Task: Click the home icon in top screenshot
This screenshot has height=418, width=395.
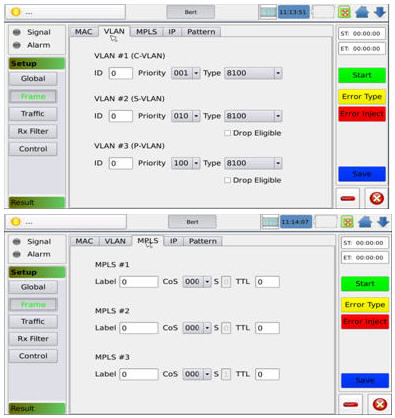Action: click(x=362, y=12)
